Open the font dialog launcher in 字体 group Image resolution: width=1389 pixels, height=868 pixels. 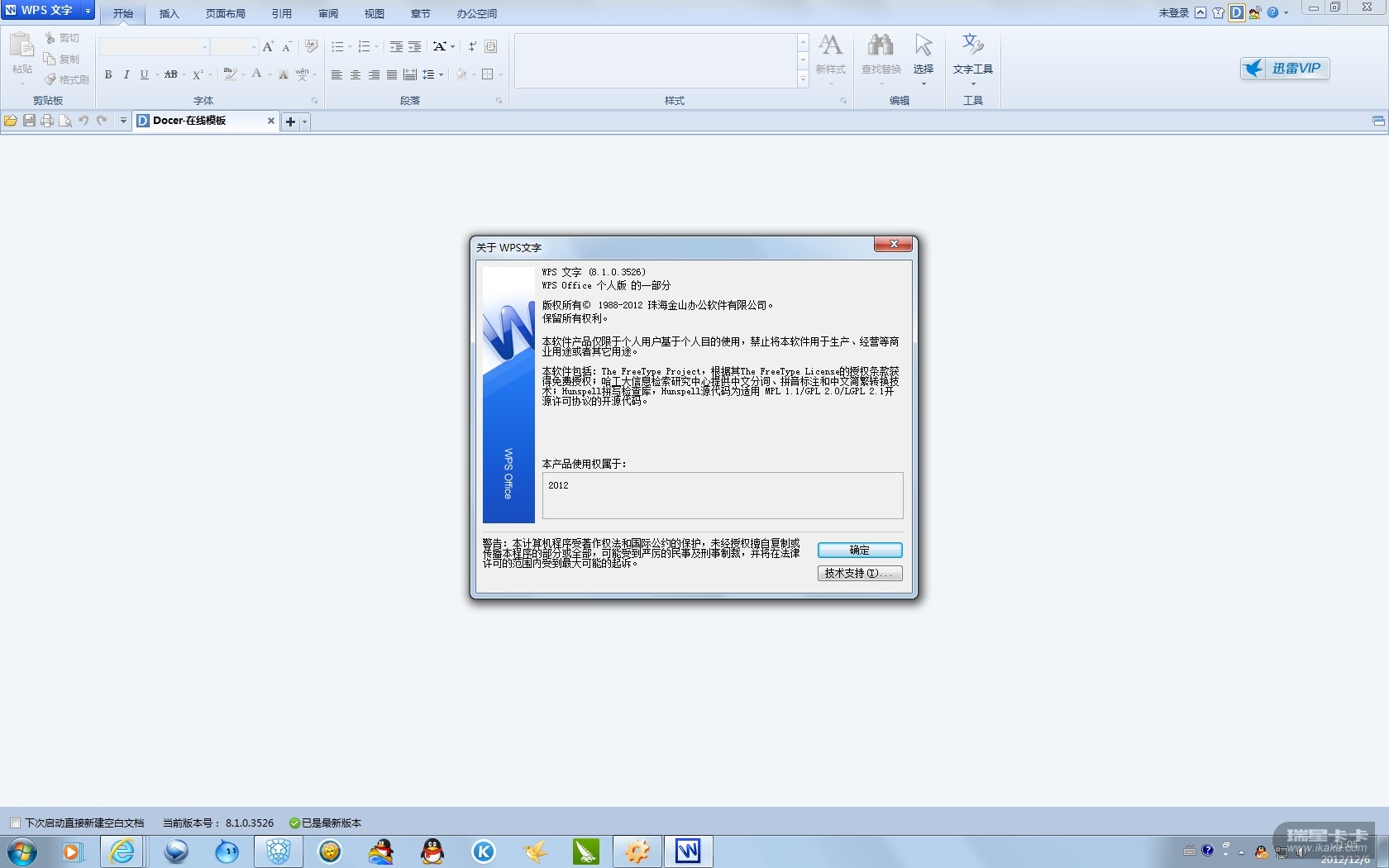coord(314,101)
